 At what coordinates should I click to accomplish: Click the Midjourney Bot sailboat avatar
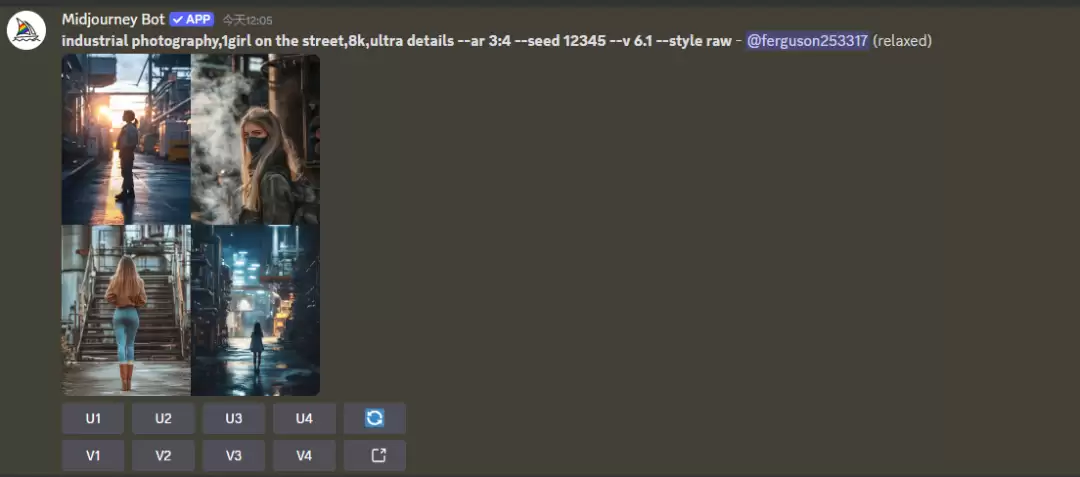pyautogui.click(x=26, y=31)
